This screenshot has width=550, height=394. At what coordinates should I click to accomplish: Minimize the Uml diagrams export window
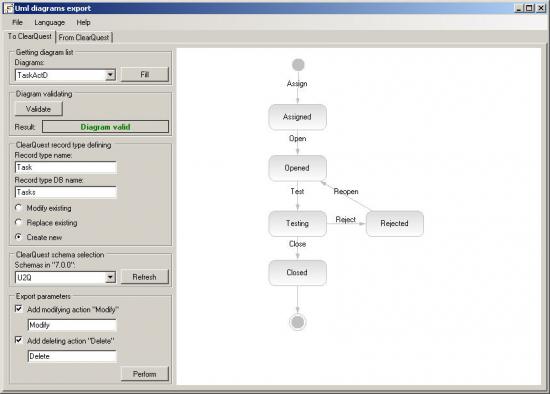519,8
